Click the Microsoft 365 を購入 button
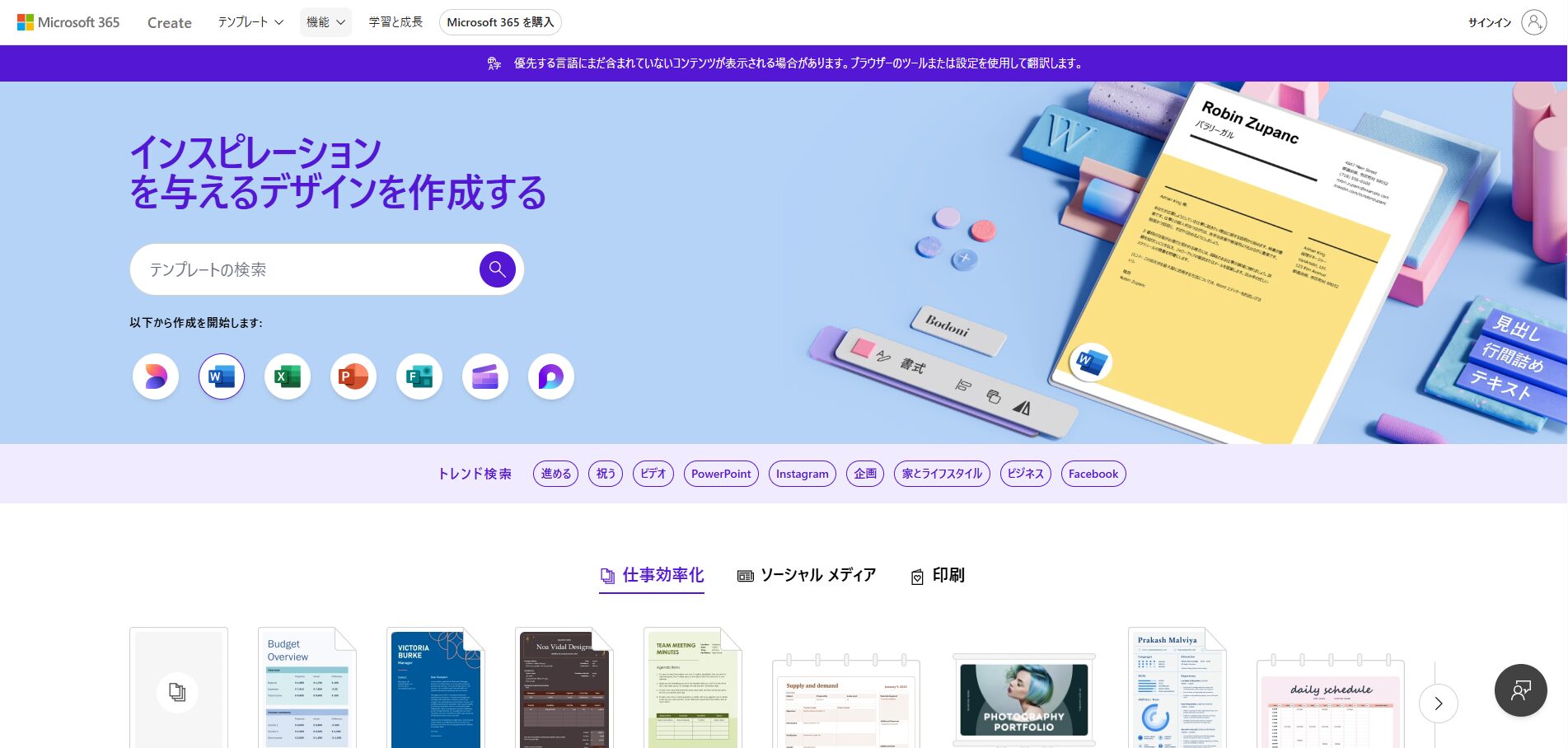The height and width of the screenshot is (748, 1568). (x=500, y=22)
